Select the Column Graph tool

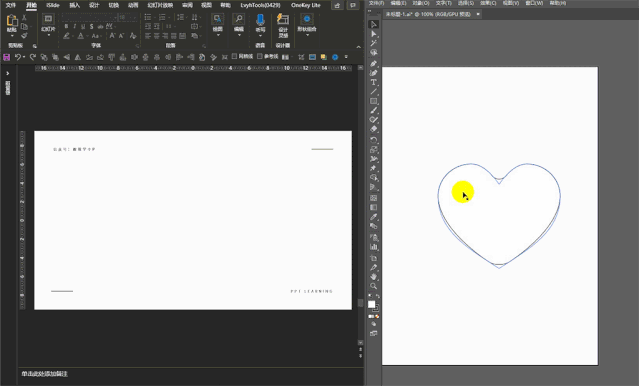[x=373, y=247]
